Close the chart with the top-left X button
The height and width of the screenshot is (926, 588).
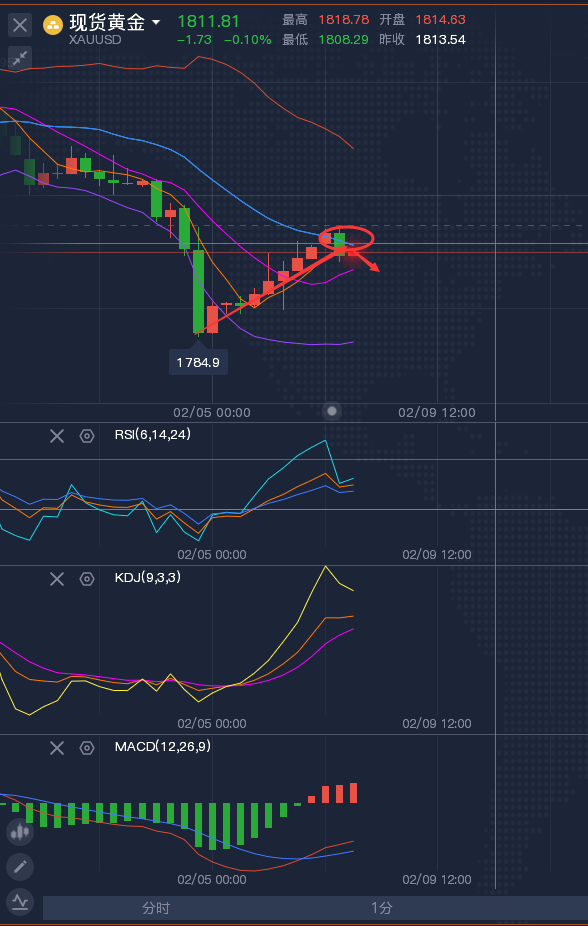pos(20,25)
